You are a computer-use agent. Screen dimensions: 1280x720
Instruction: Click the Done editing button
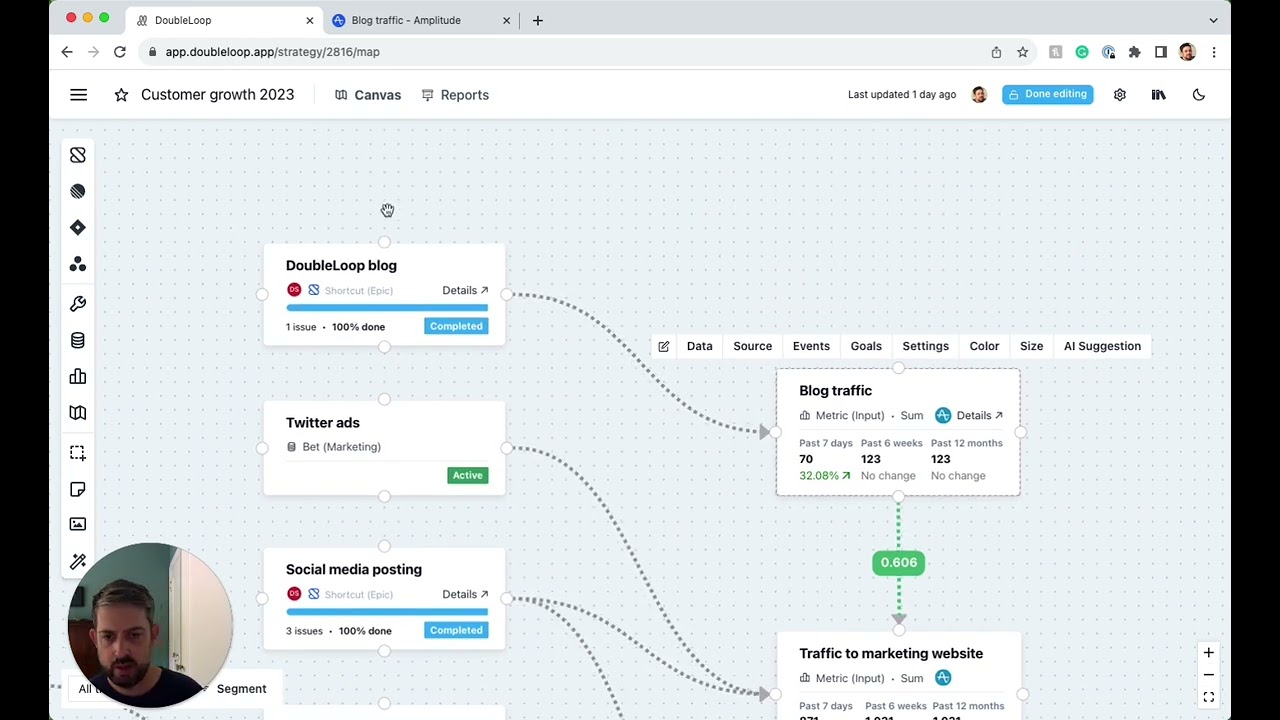(x=1047, y=94)
